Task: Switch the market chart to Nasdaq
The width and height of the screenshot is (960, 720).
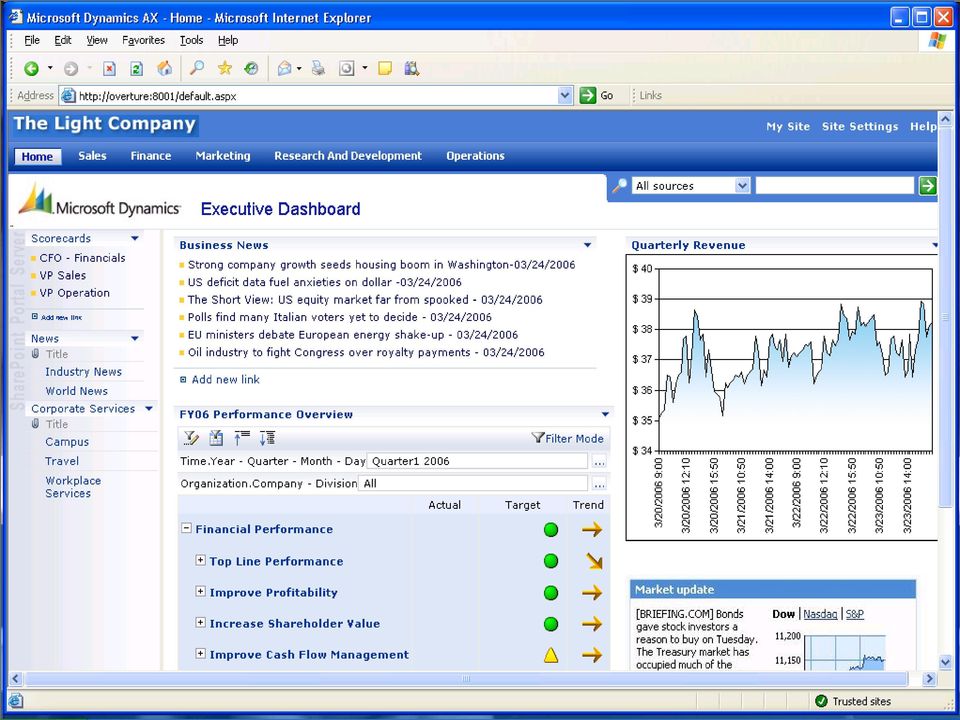Action: coord(820,614)
